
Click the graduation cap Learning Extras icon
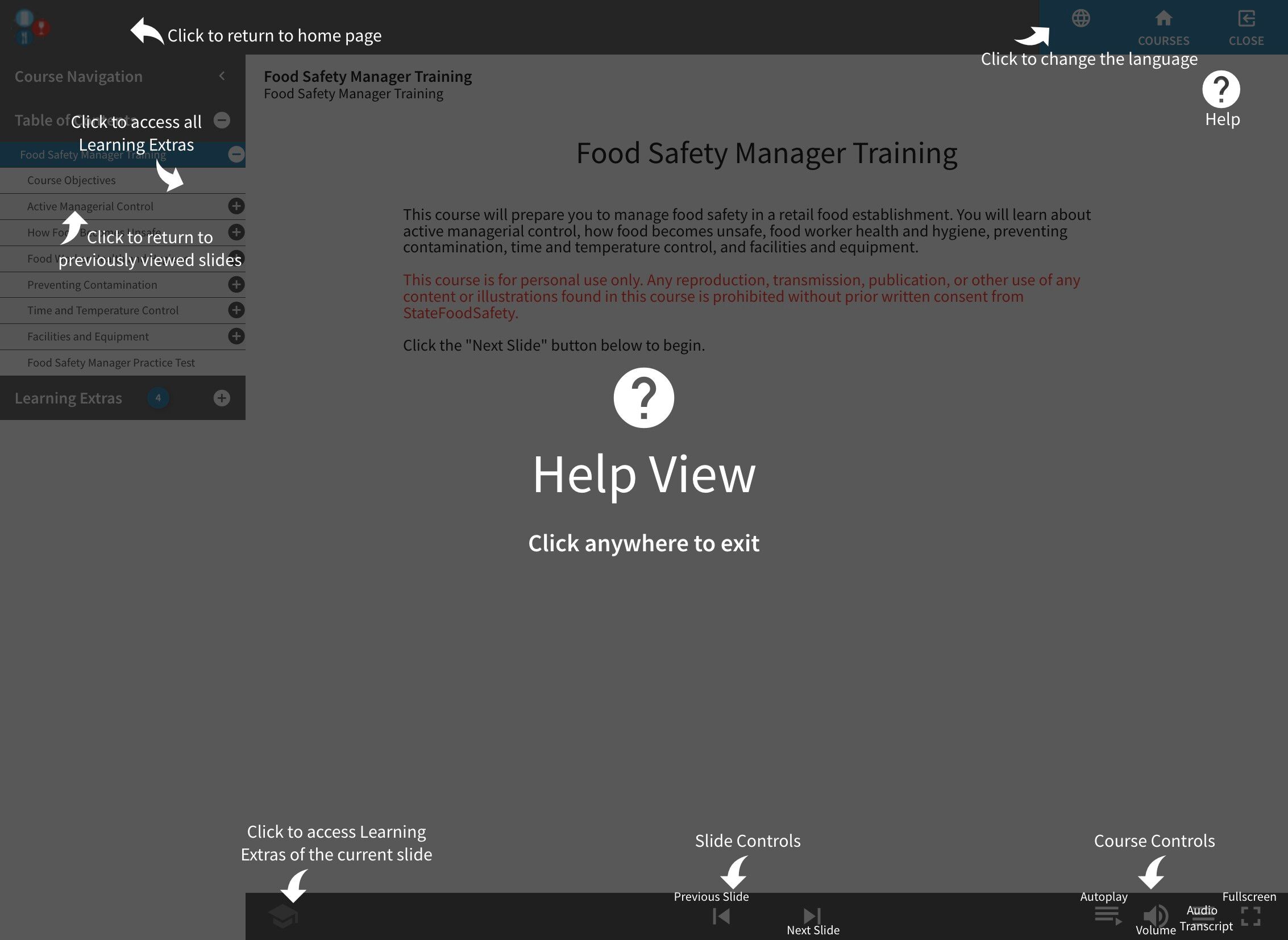[283, 916]
